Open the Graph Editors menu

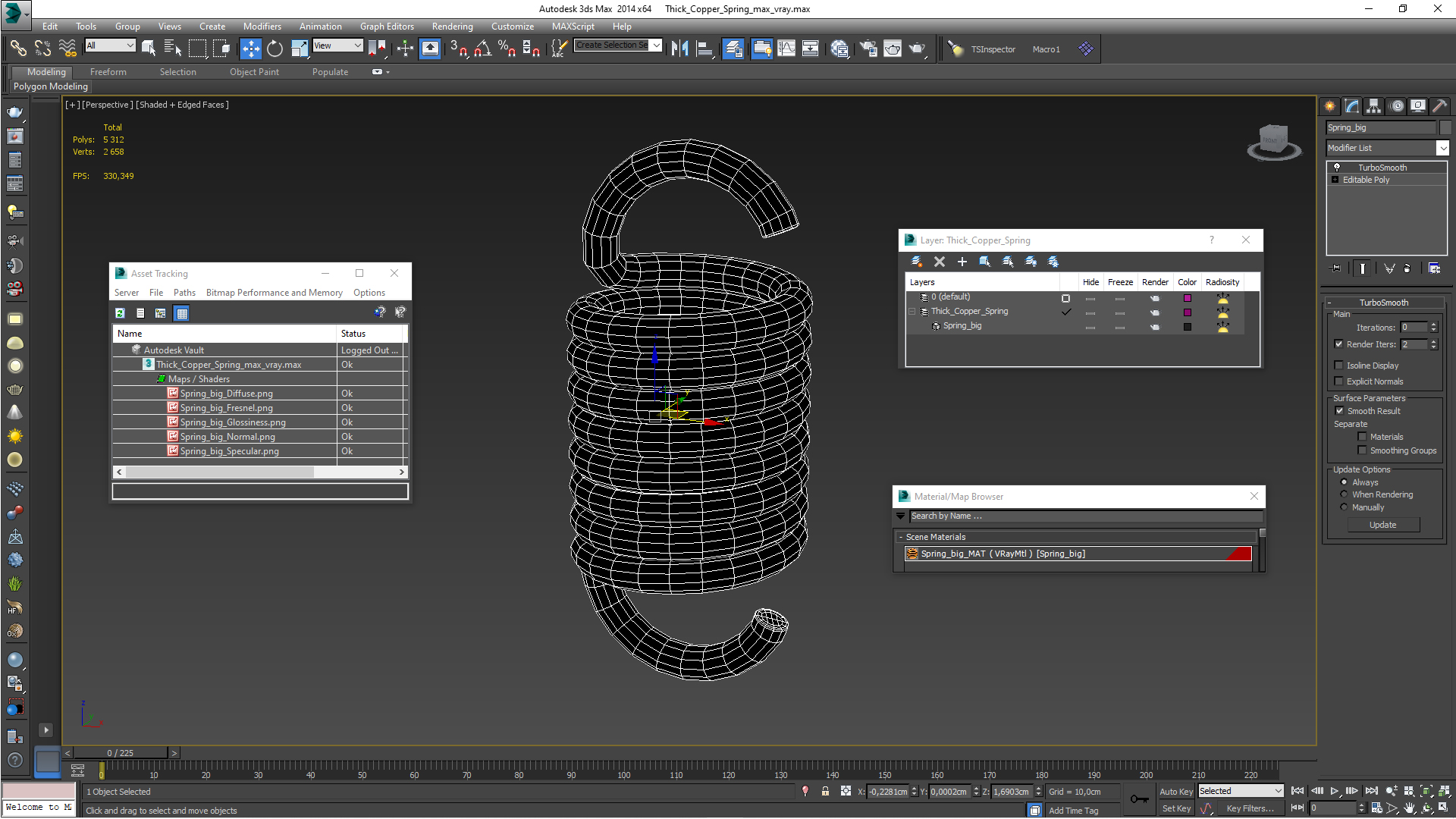387,26
